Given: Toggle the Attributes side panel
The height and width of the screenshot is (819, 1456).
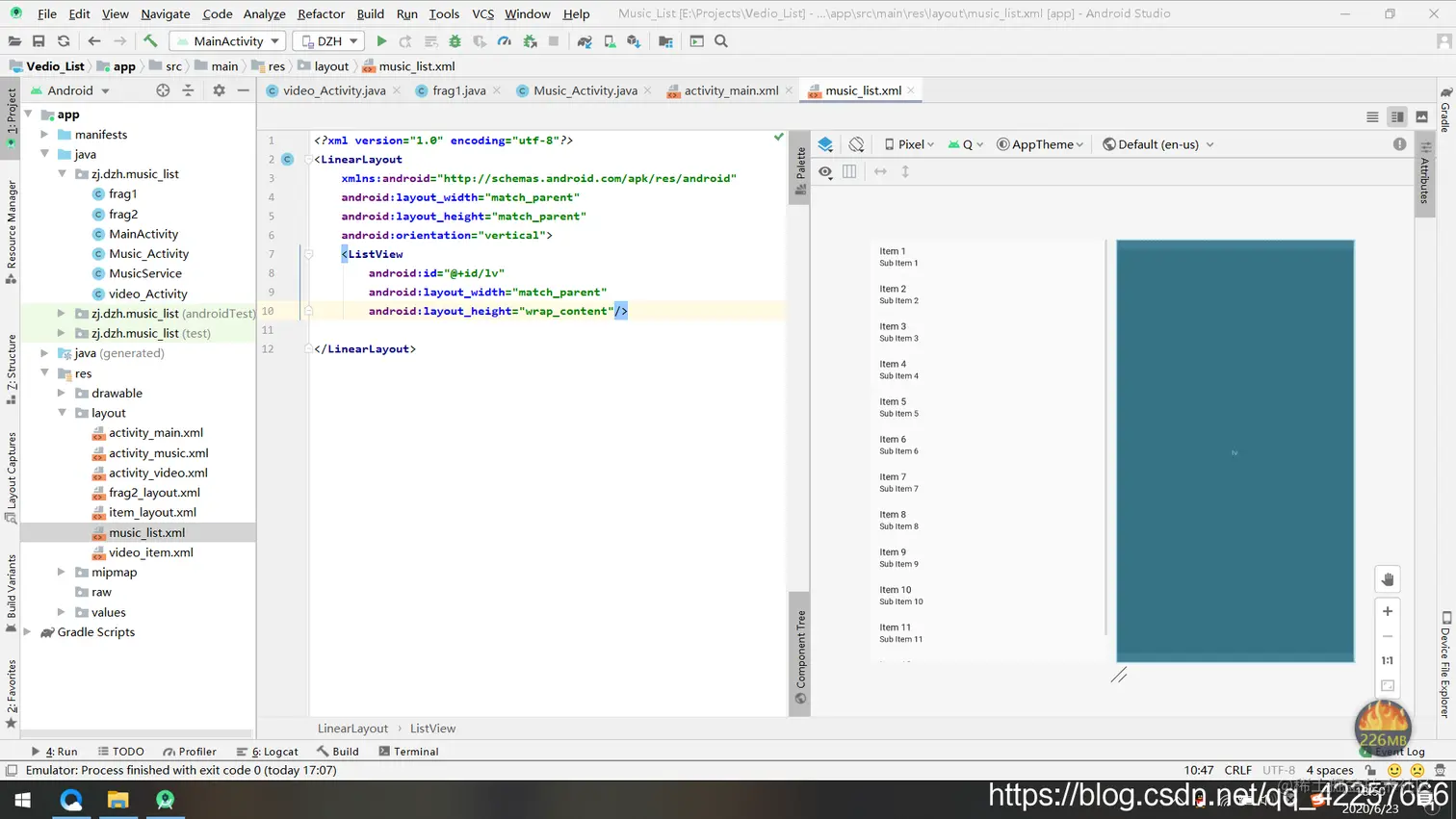Looking at the screenshot, I should [x=1425, y=172].
